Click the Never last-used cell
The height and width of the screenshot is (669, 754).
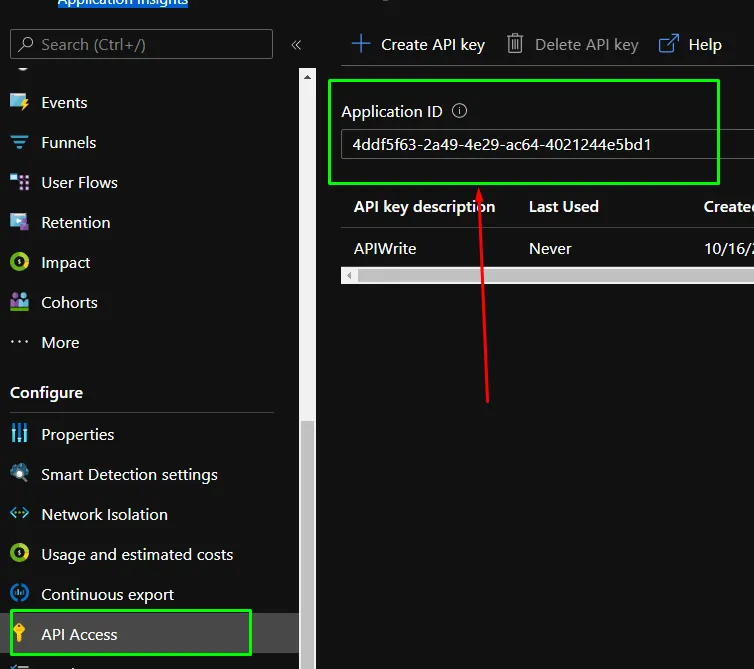pyautogui.click(x=550, y=248)
